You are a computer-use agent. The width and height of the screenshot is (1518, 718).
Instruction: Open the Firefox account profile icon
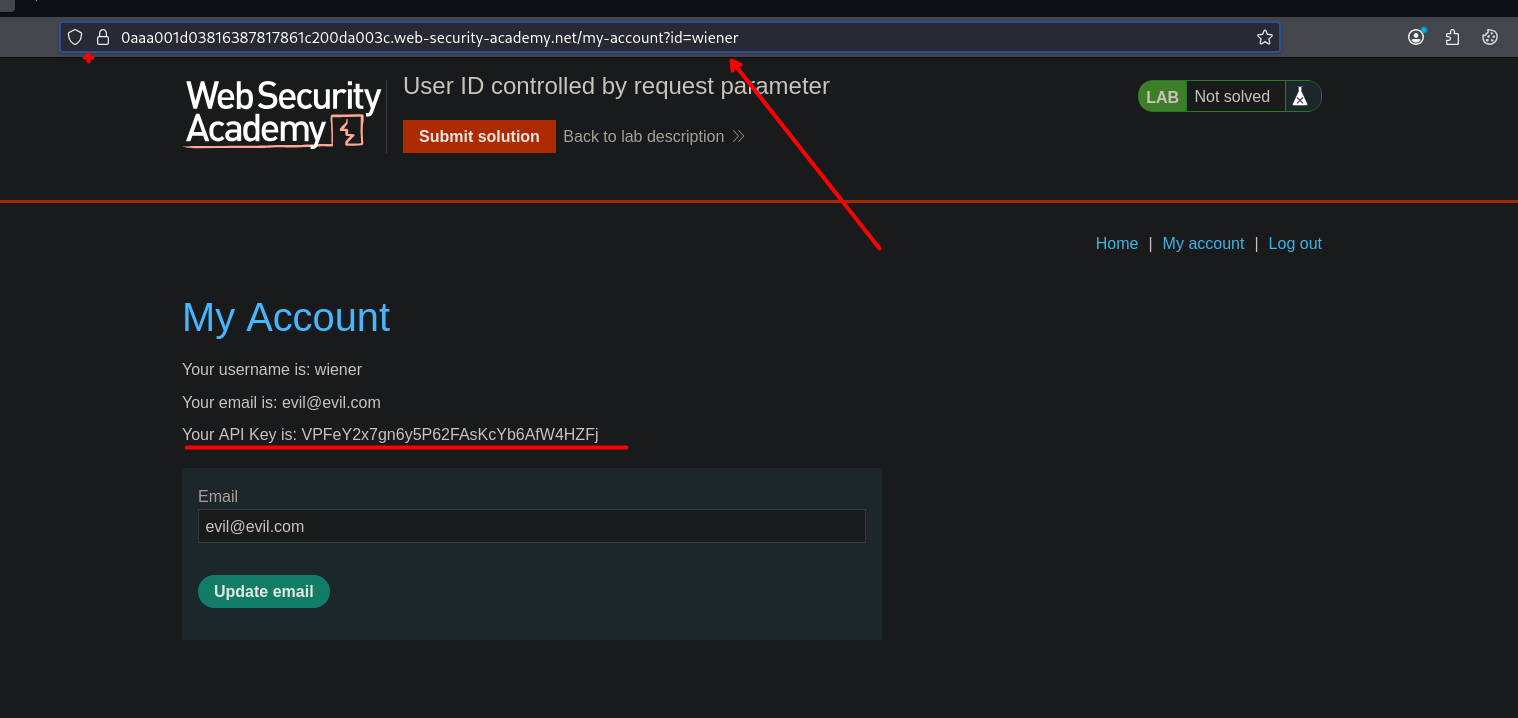pos(1416,37)
